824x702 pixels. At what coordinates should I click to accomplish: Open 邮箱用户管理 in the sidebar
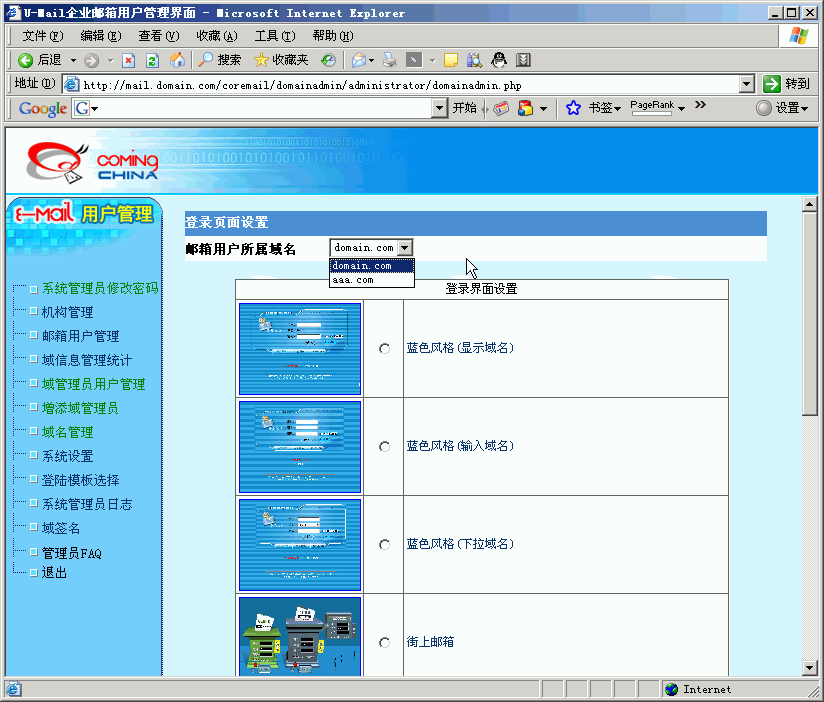pyautogui.click(x=80, y=336)
